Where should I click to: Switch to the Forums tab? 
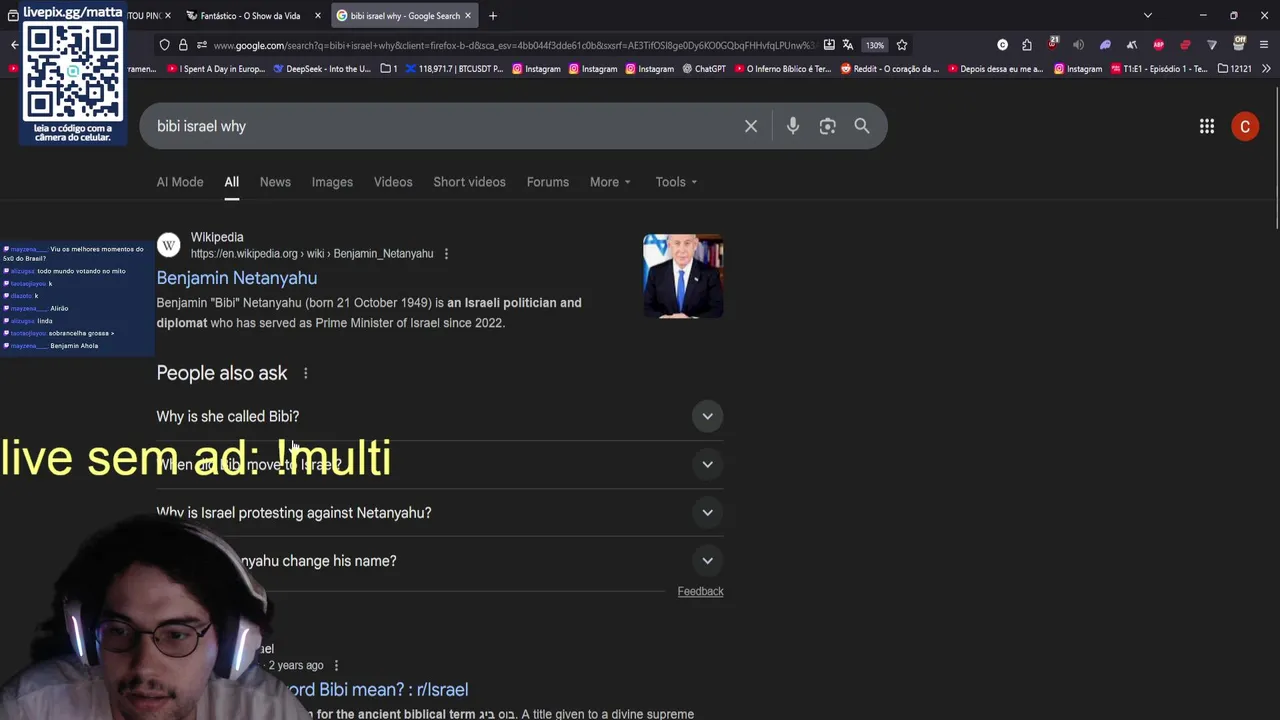(x=548, y=182)
